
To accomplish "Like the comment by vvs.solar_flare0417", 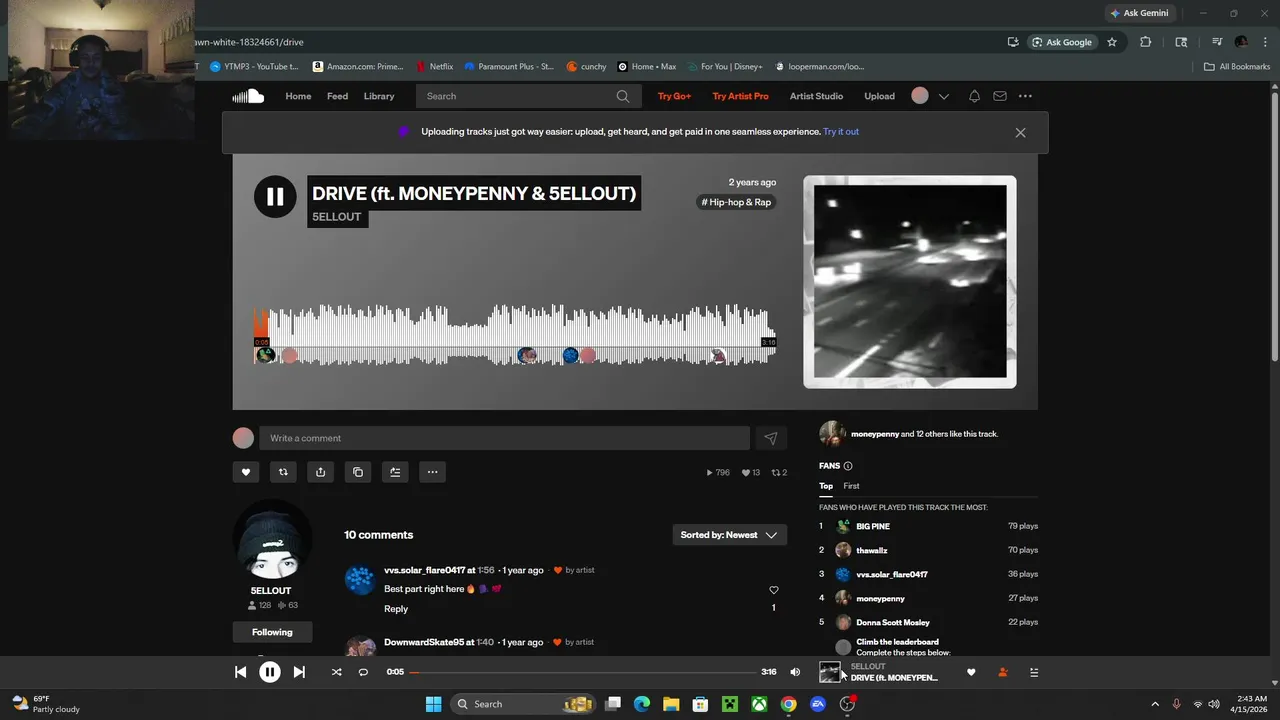I will coord(773,590).
